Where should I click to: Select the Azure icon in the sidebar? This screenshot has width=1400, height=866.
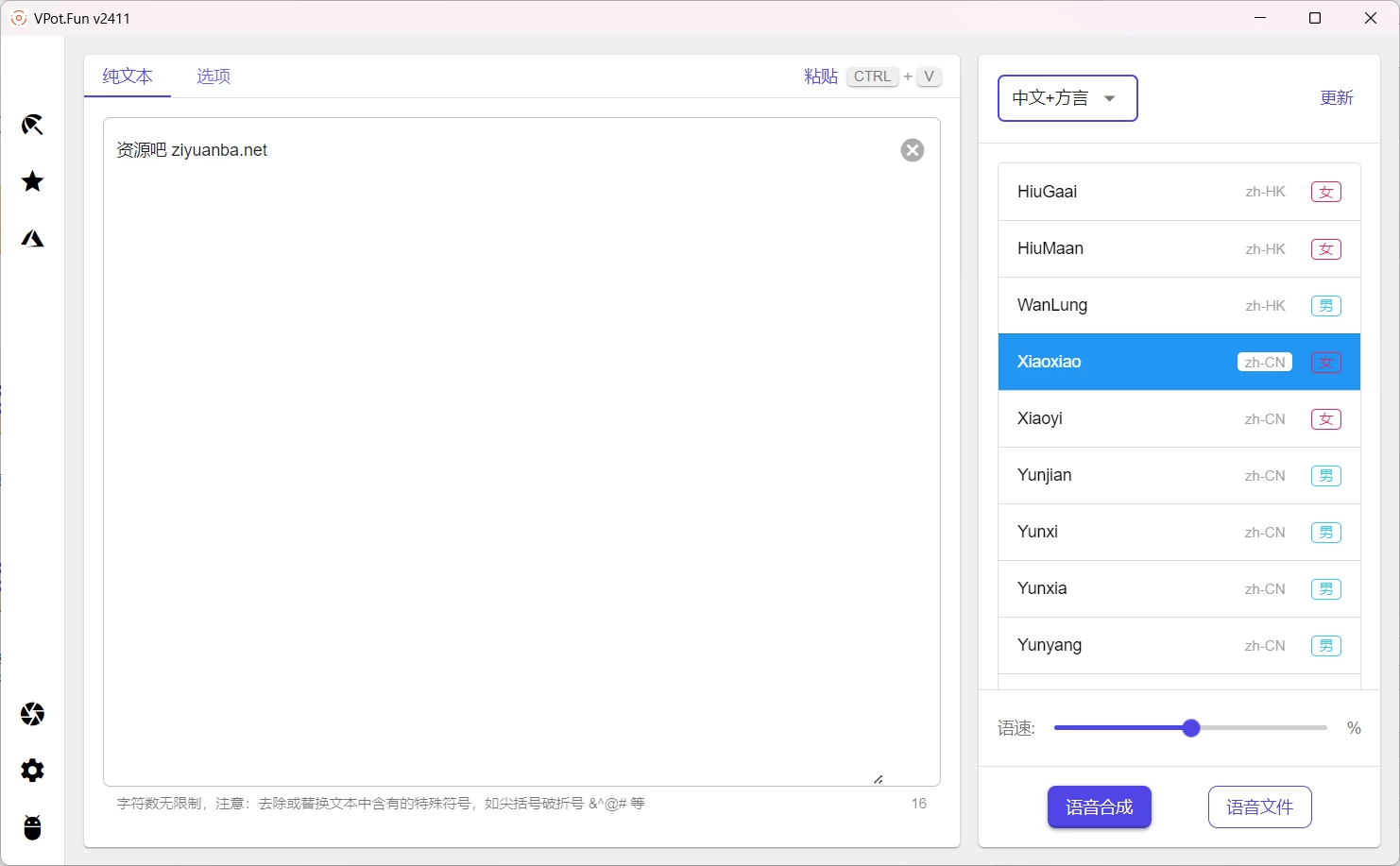pos(32,238)
